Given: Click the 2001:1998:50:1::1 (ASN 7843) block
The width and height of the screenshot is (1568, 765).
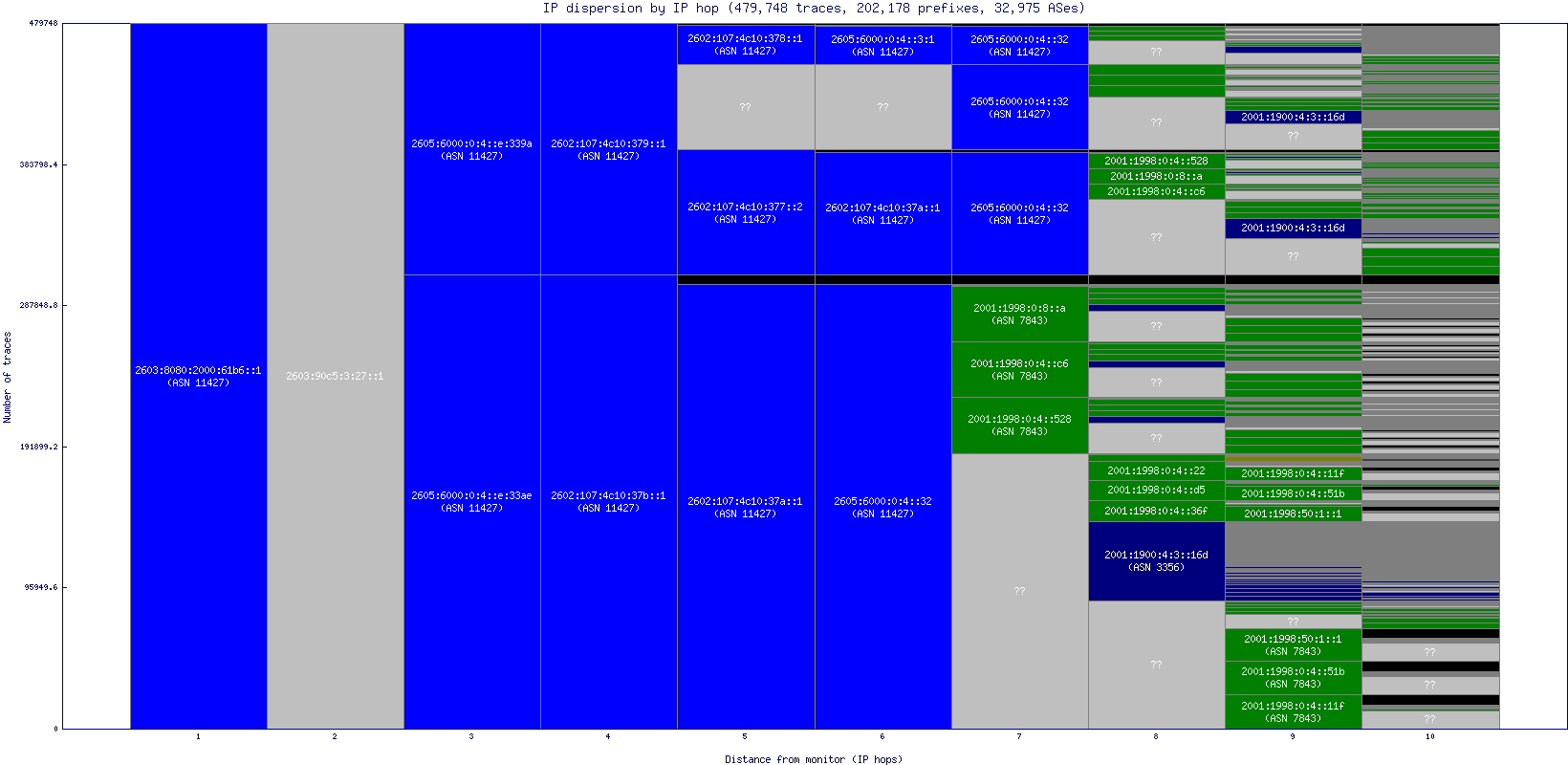Looking at the screenshot, I should 1294,645.
